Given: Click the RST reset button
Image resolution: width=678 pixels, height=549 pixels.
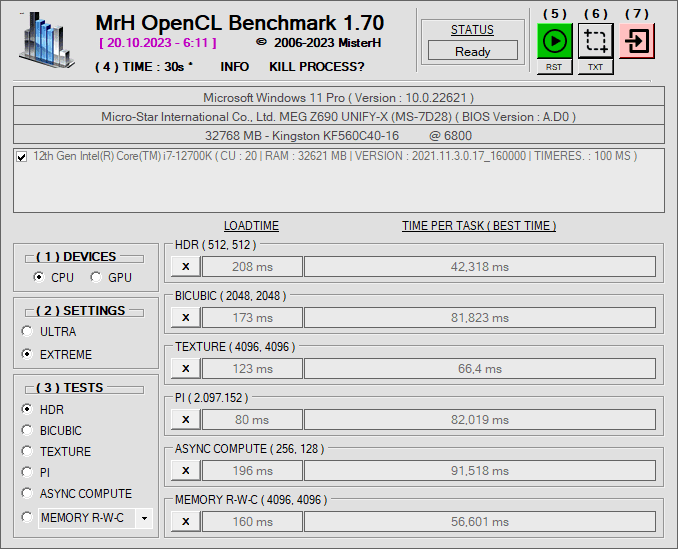Looking at the screenshot, I should (x=554, y=67).
